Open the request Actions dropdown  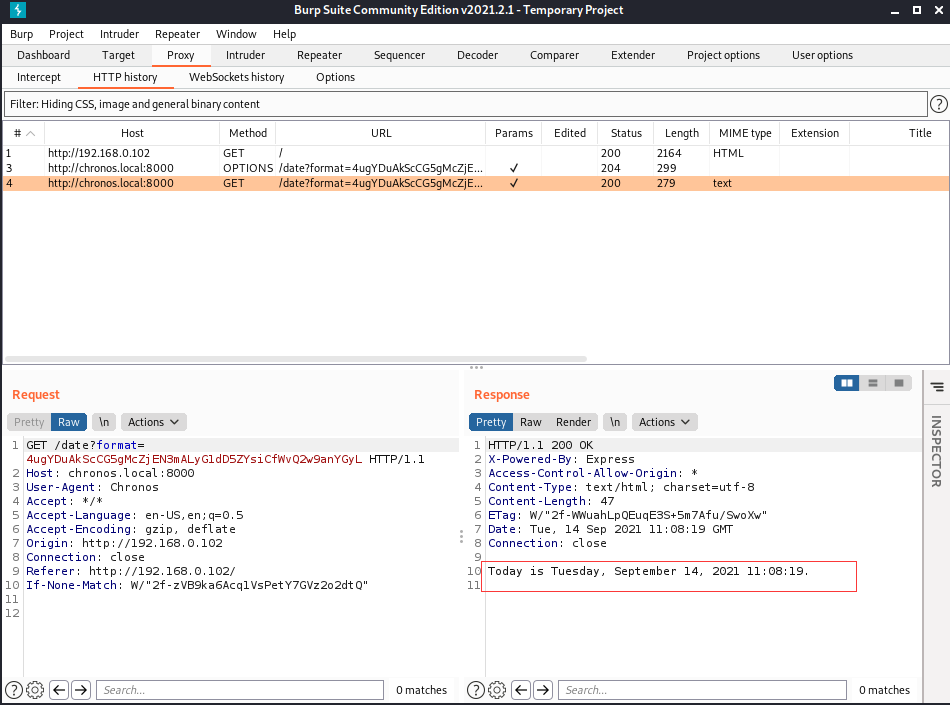point(154,422)
